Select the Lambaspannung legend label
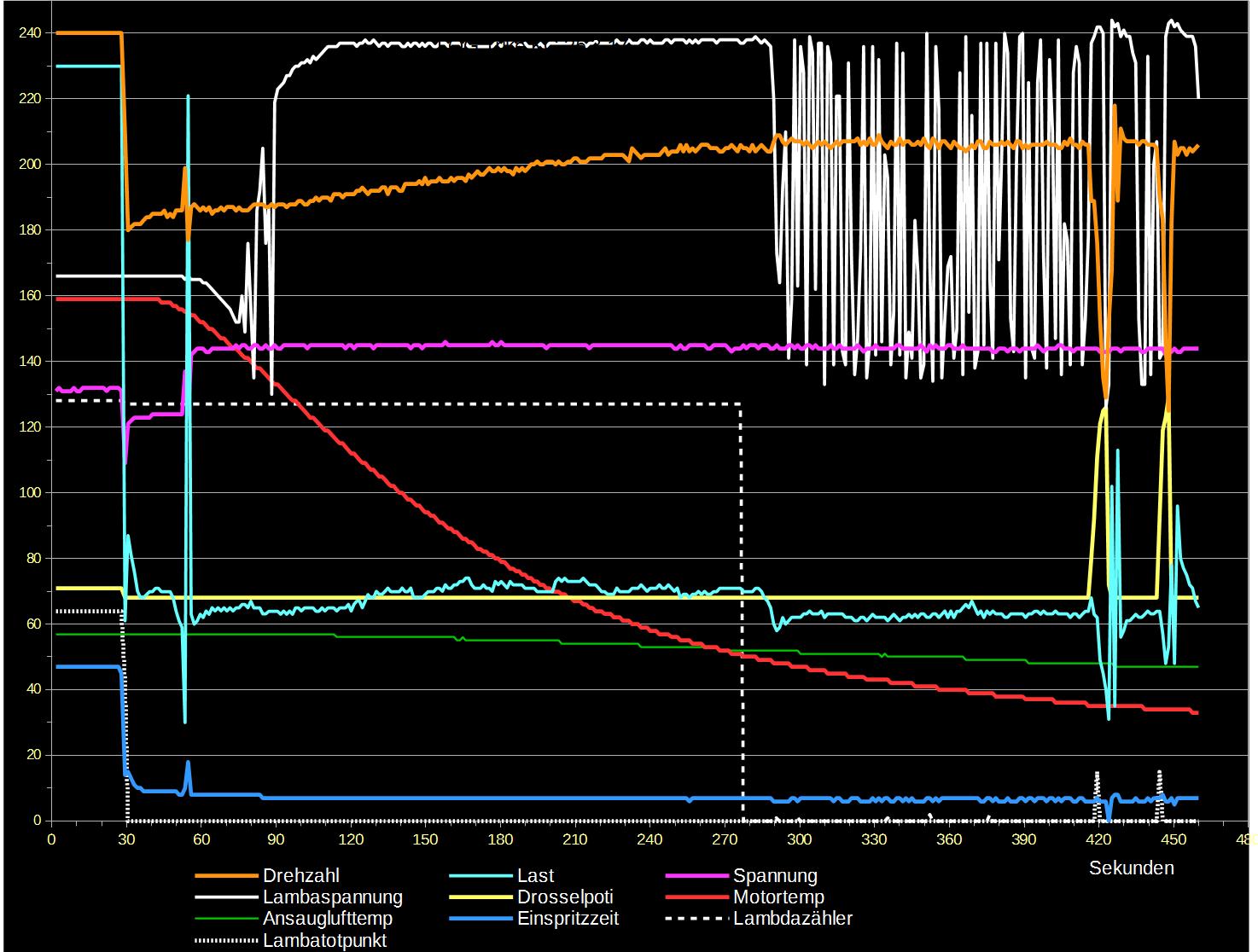 coord(332,897)
